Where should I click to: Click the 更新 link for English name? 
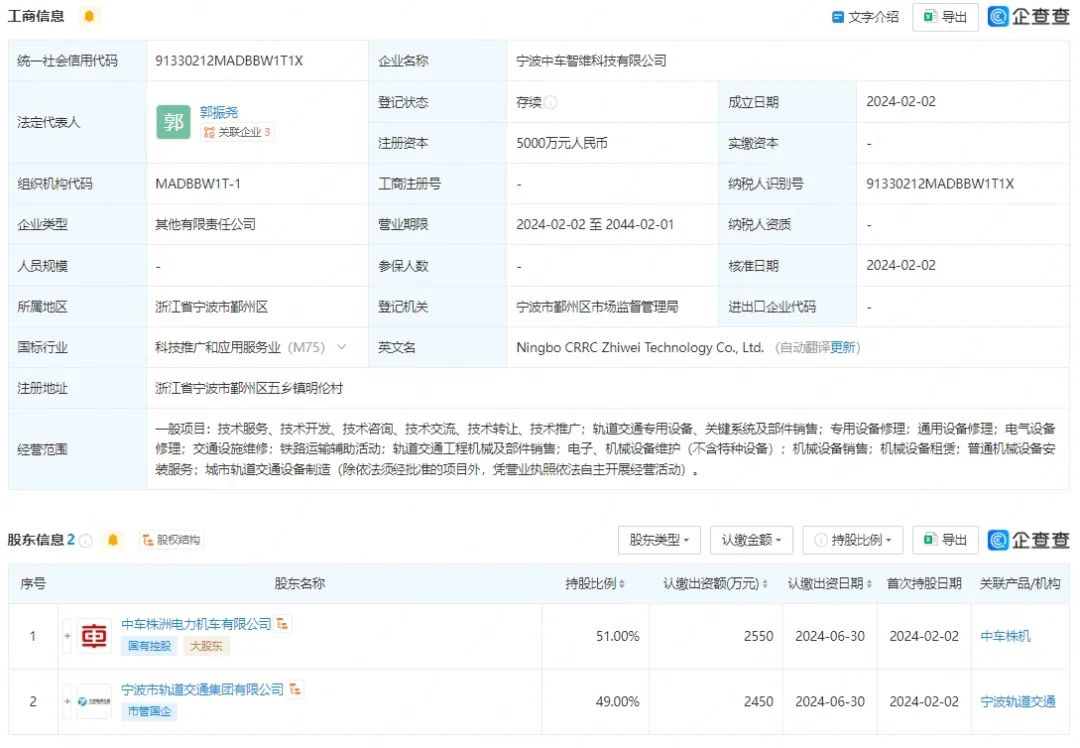coord(843,348)
